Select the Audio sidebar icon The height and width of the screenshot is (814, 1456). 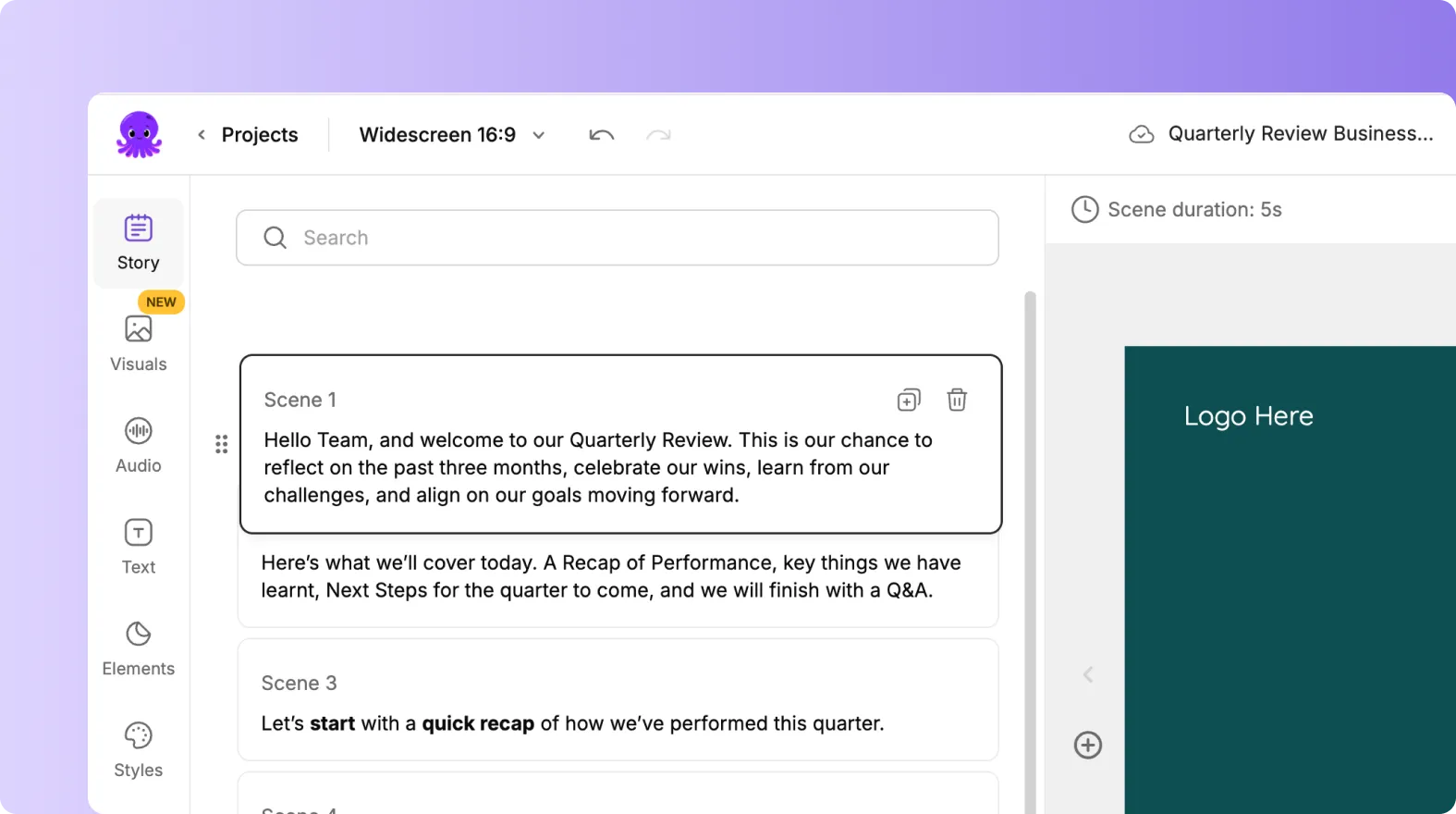(139, 445)
